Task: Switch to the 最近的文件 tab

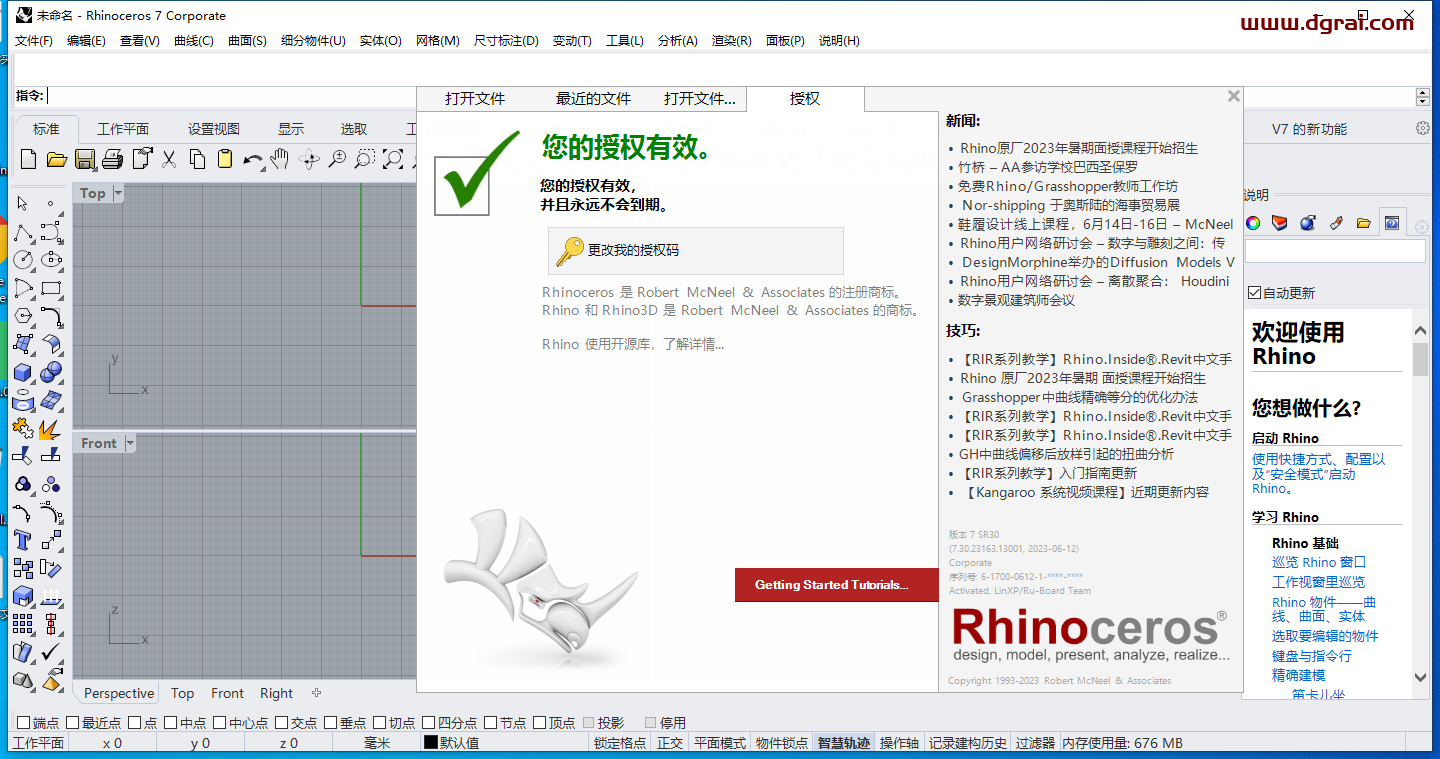Action: pos(594,99)
